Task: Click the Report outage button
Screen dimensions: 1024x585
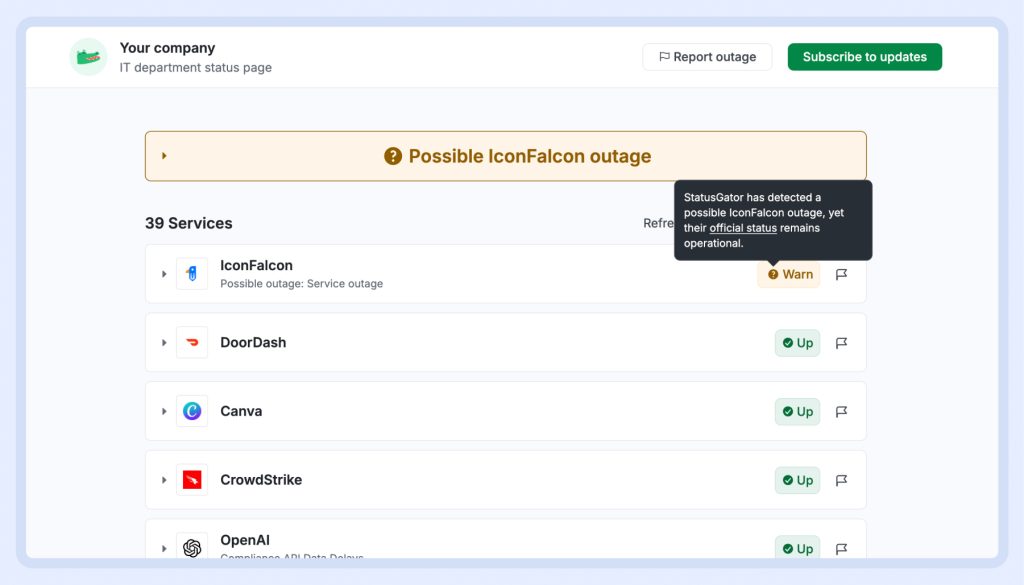Action: (706, 57)
